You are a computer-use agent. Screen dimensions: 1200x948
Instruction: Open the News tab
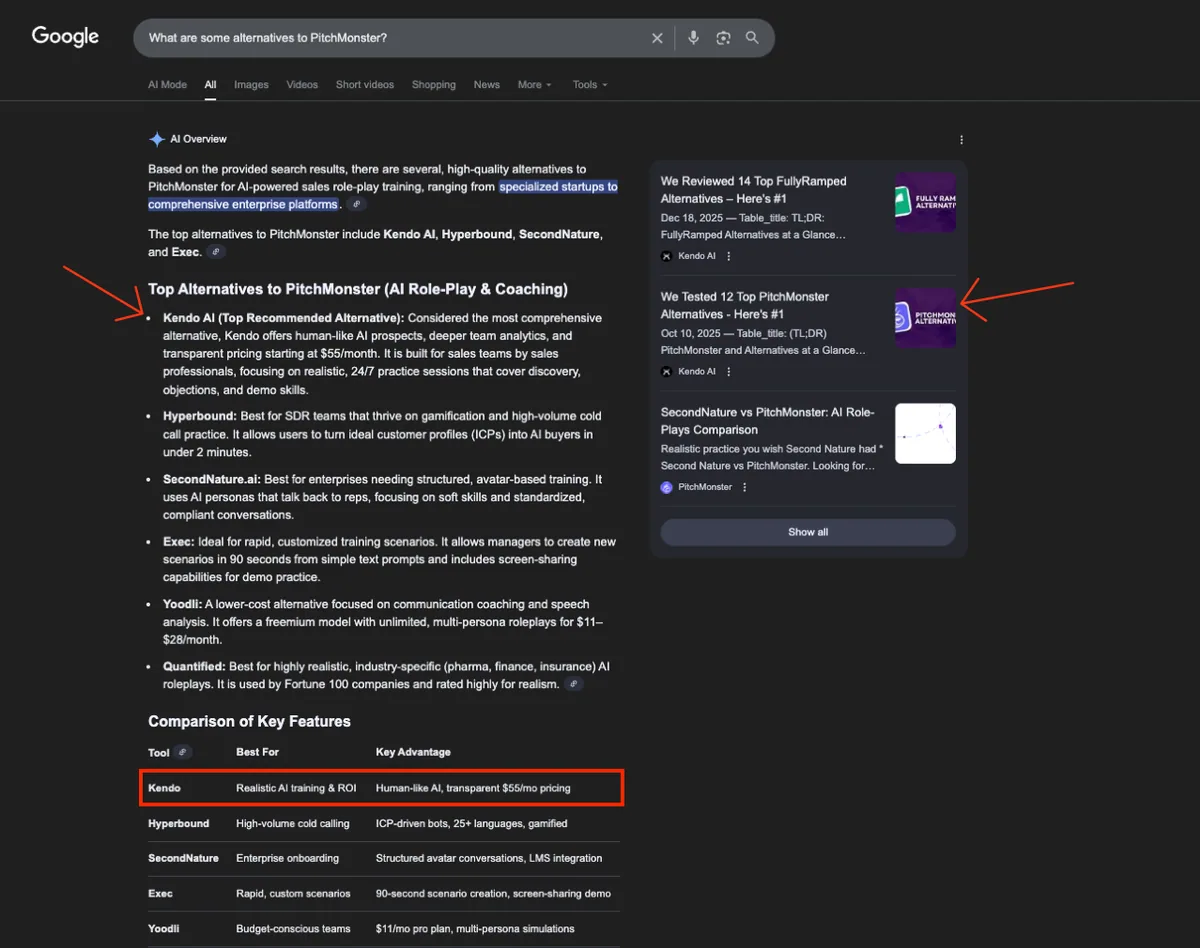pyautogui.click(x=487, y=85)
